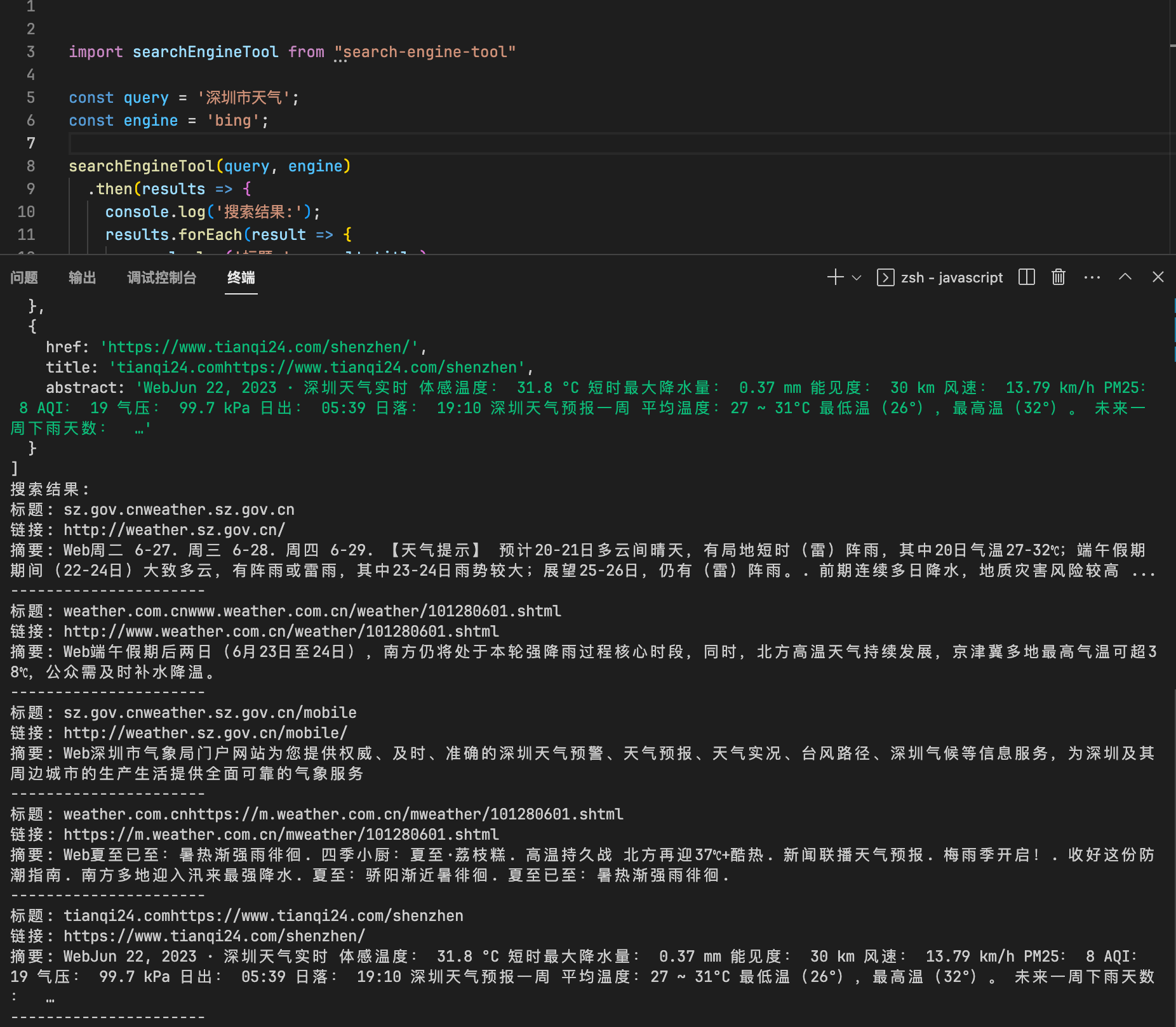Click the new terminal plus icon
Viewport: 1176px width, 1027px height.
pos(836,277)
